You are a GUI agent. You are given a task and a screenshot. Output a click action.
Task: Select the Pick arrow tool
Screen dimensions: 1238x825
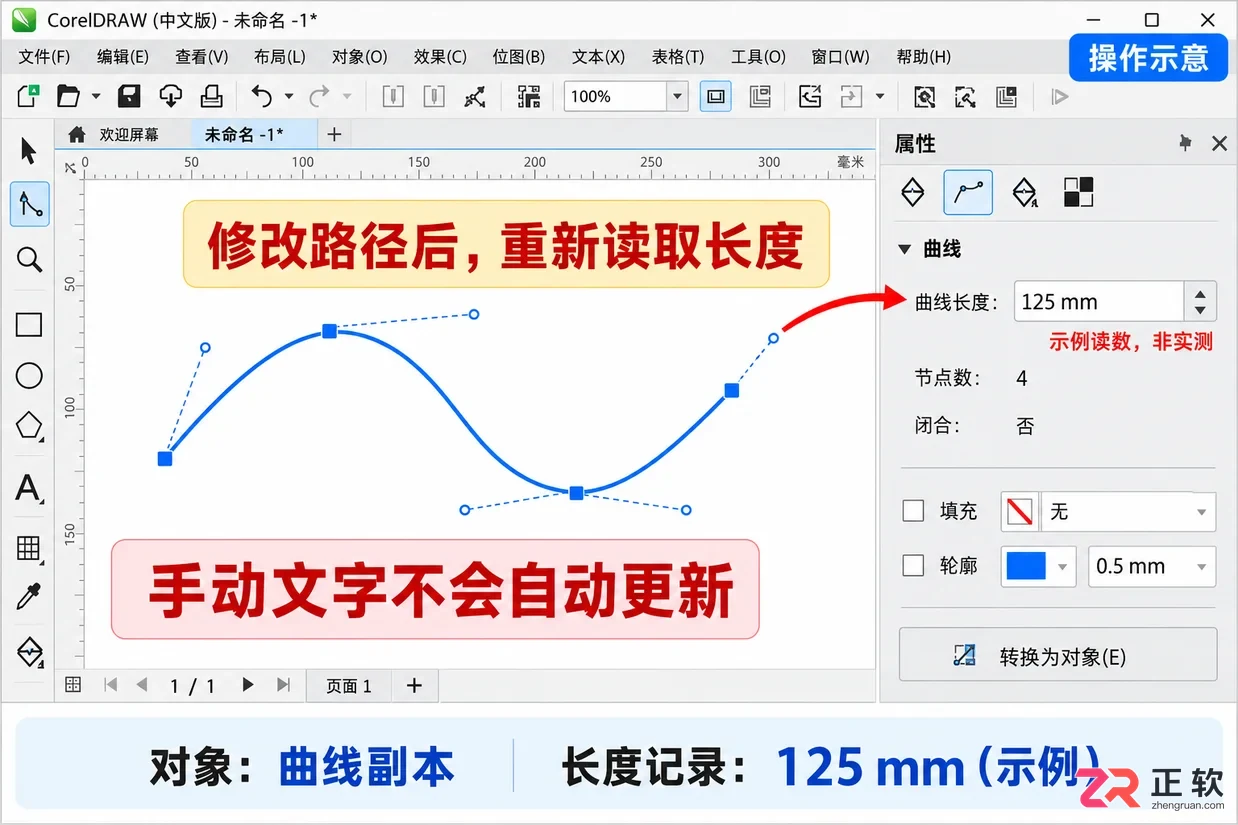(x=28, y=151)
